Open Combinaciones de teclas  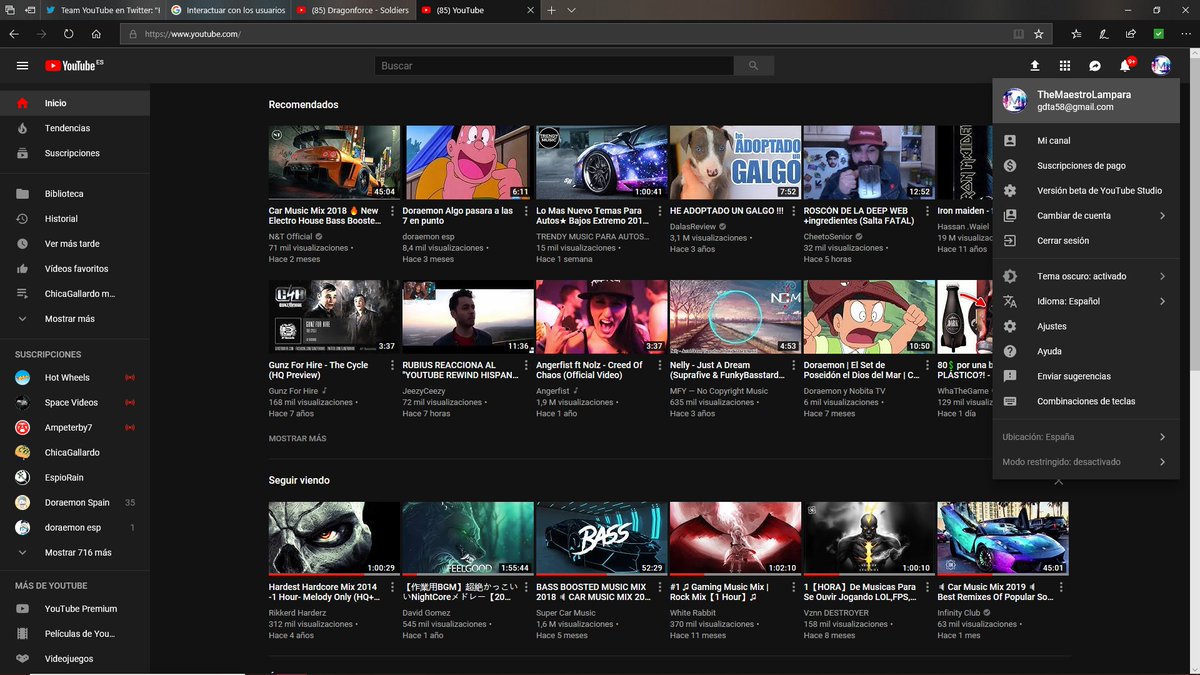[x=1087, y=402]
